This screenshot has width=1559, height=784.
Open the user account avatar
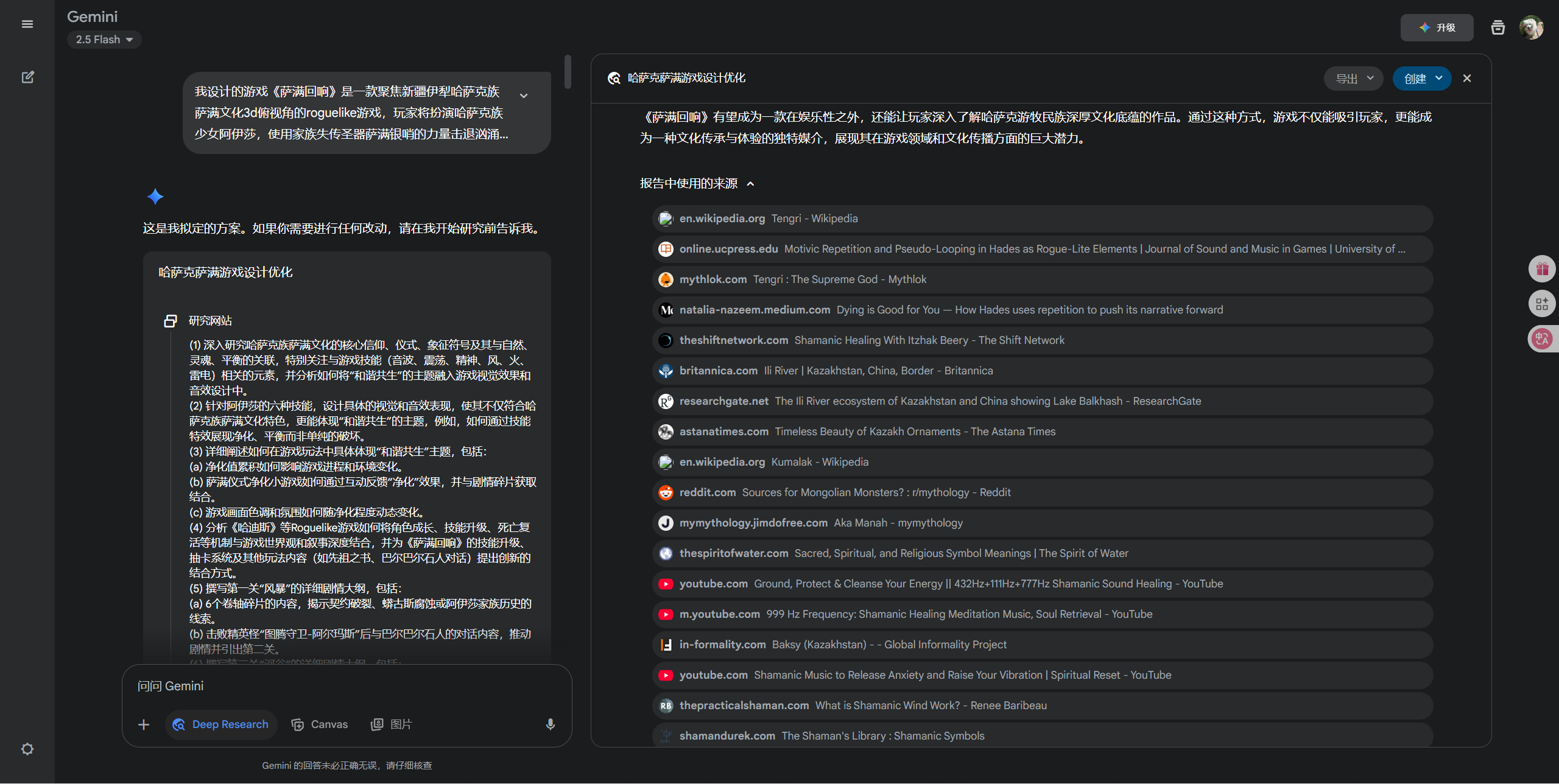[1531, 27]
